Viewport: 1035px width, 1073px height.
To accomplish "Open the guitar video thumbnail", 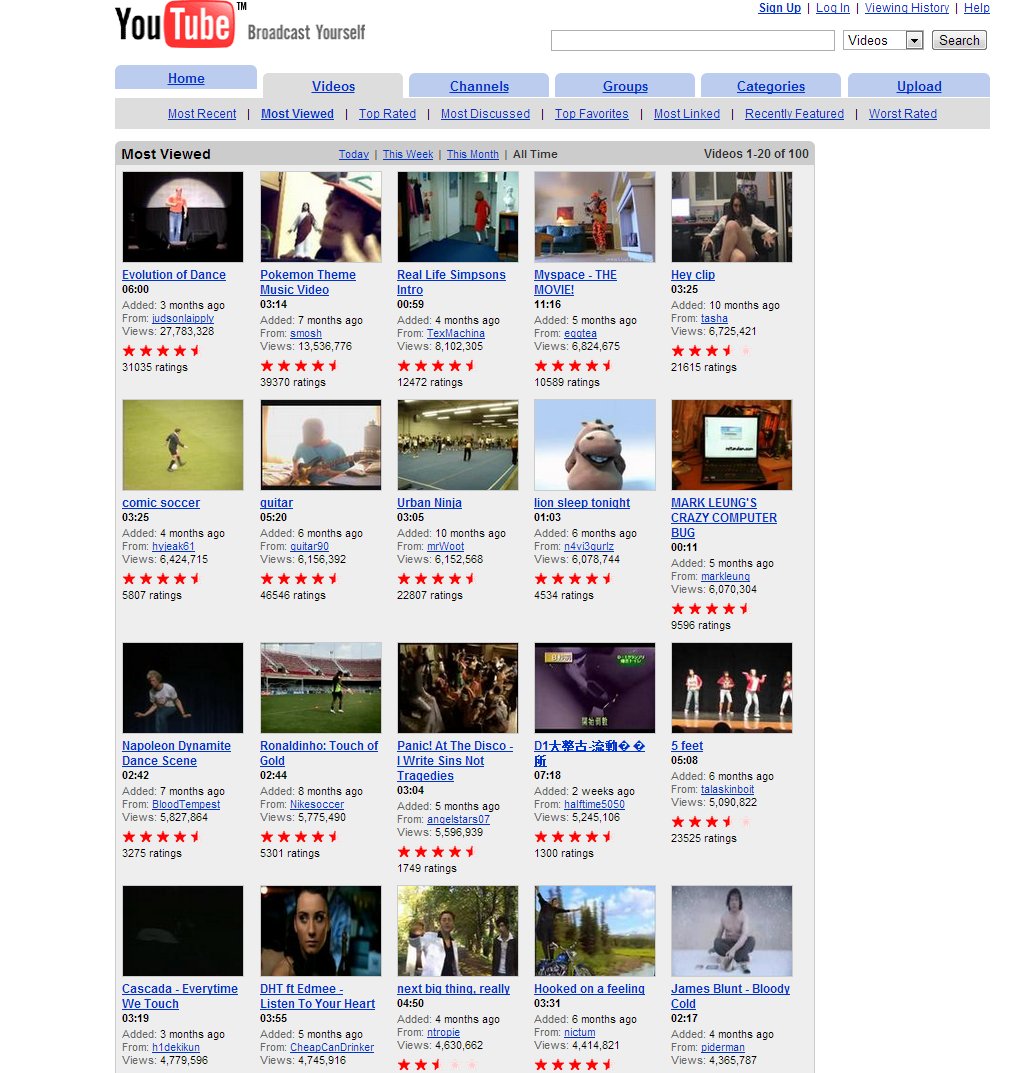I will (321, 445).
